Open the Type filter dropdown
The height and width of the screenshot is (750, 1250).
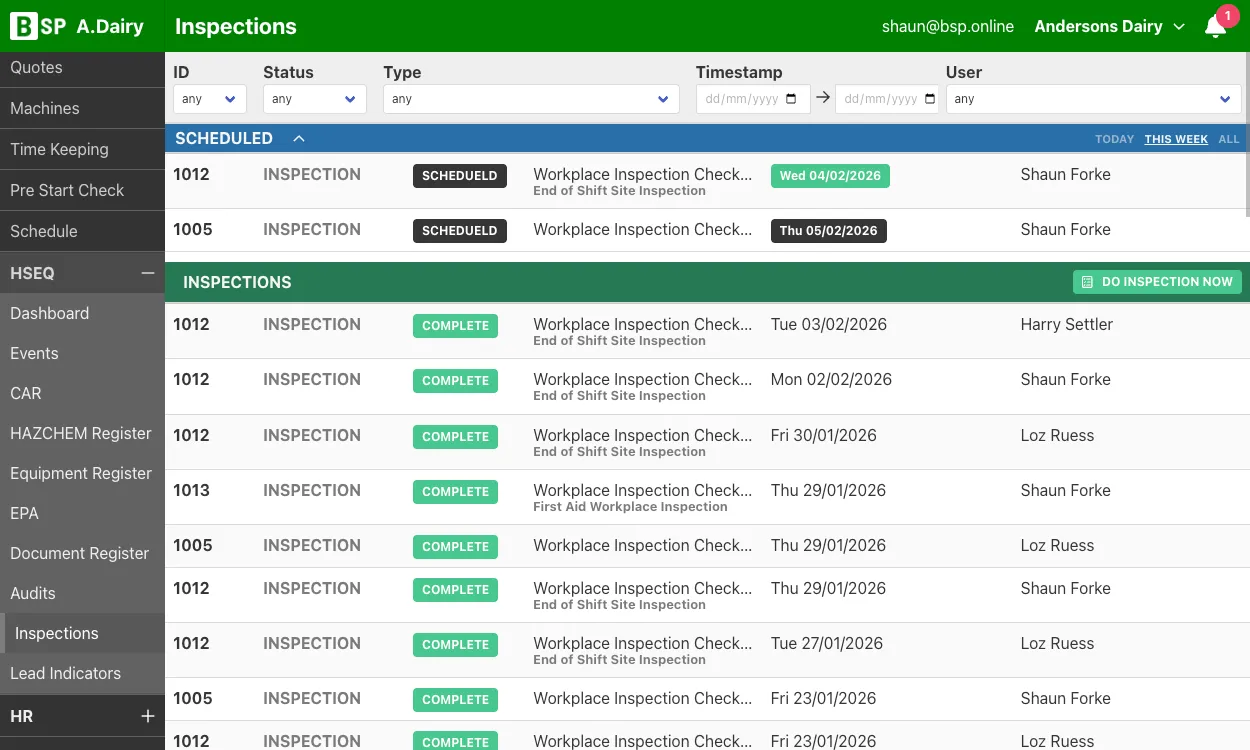click(531, 99)
